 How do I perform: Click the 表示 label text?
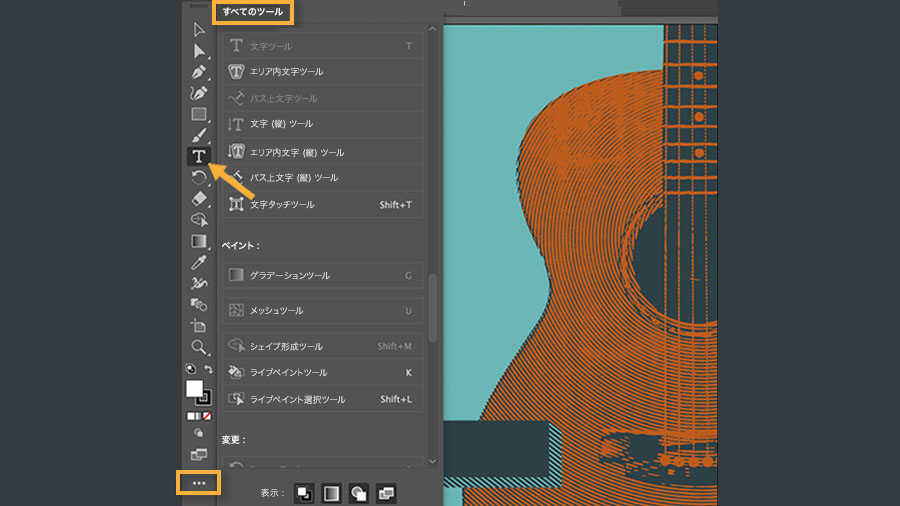pyautogui.click(x=272, y=493)
